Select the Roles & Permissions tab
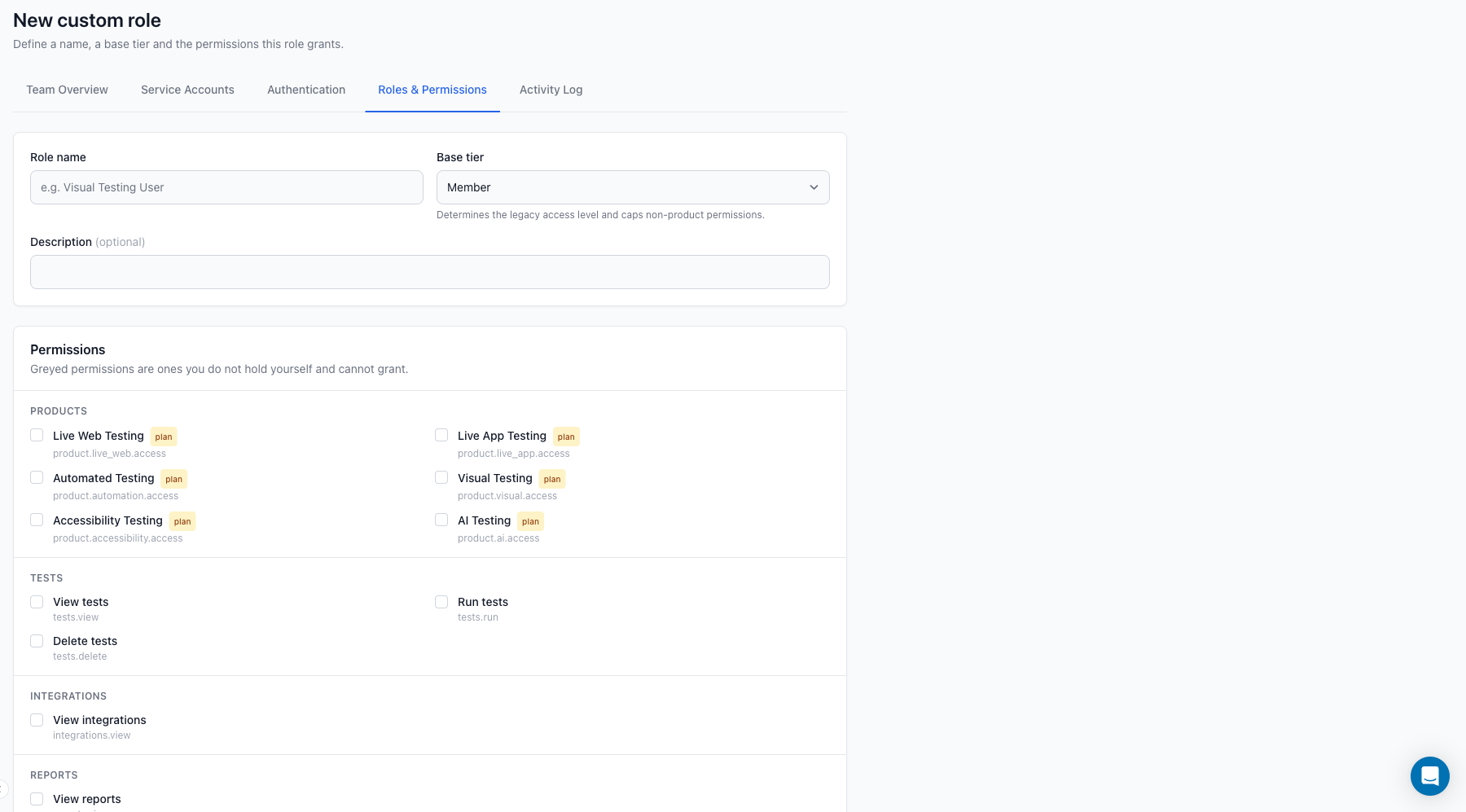 click(432, 90)
